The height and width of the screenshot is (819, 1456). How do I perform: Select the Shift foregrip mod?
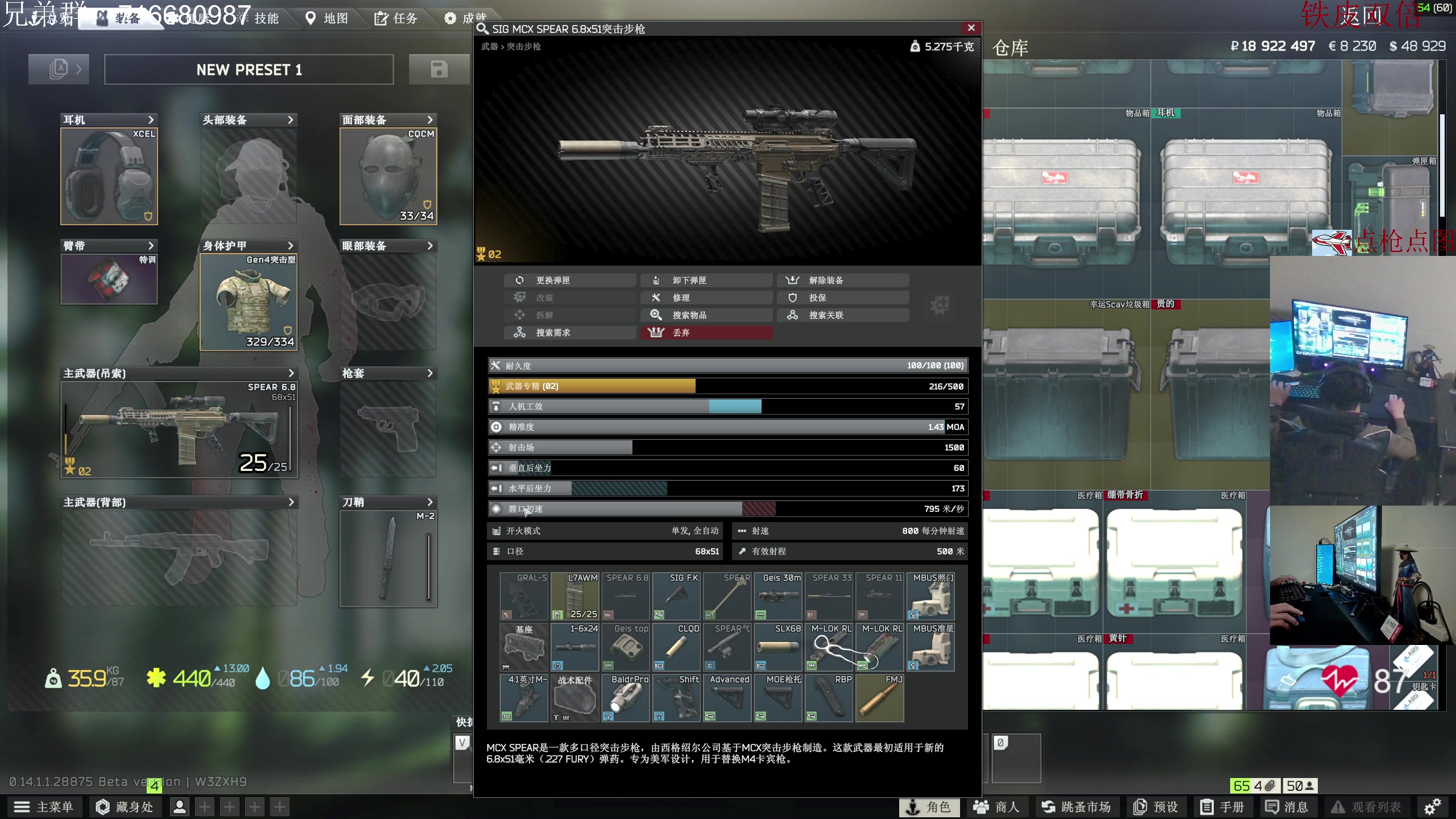[x=676, y=698]
